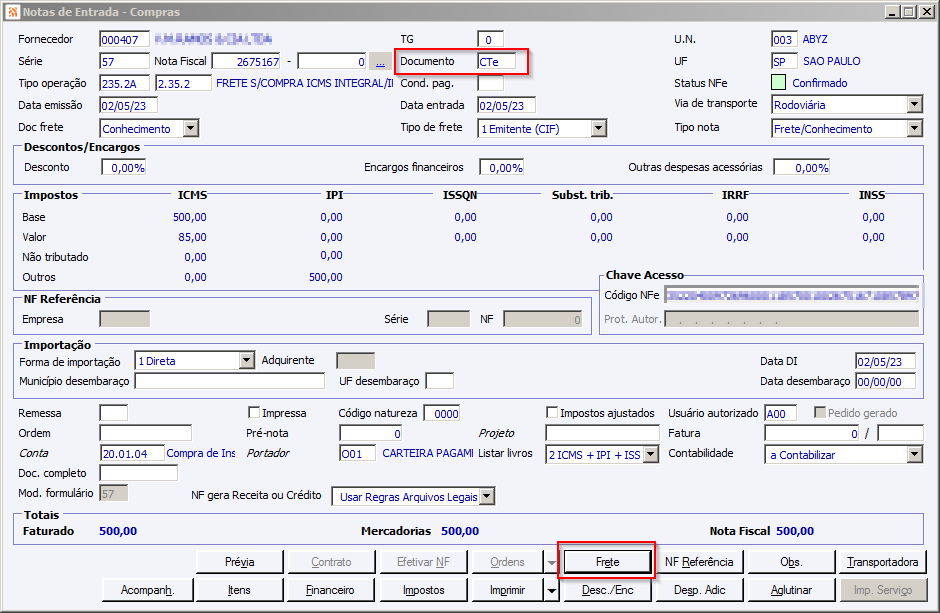The height and width of the screenshot is (613, 940).
Task: Click the app icon in title bar
Action: tap(11, 11)
